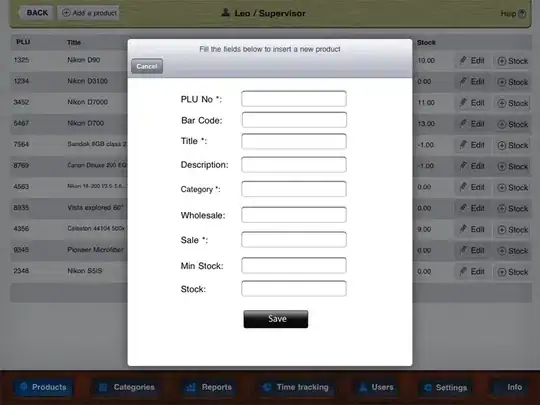Focus the Bar Code input field
This screenshot has width=540, height=405.
294,120
